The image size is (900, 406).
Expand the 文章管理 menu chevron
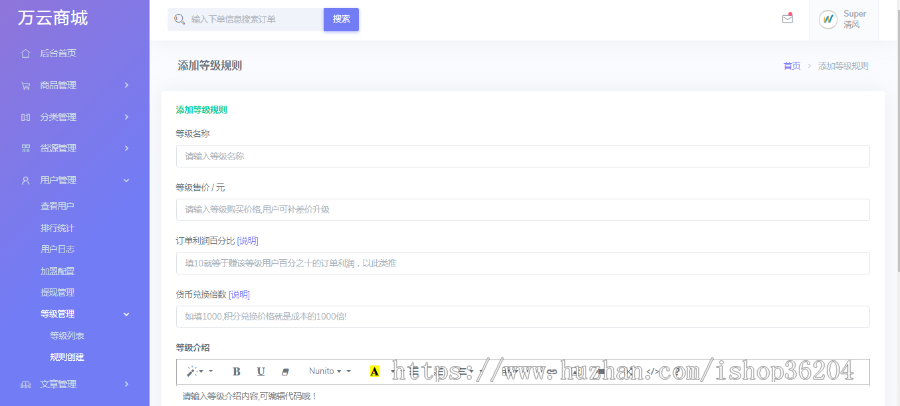pyautogui.click(x=126, y=384)
